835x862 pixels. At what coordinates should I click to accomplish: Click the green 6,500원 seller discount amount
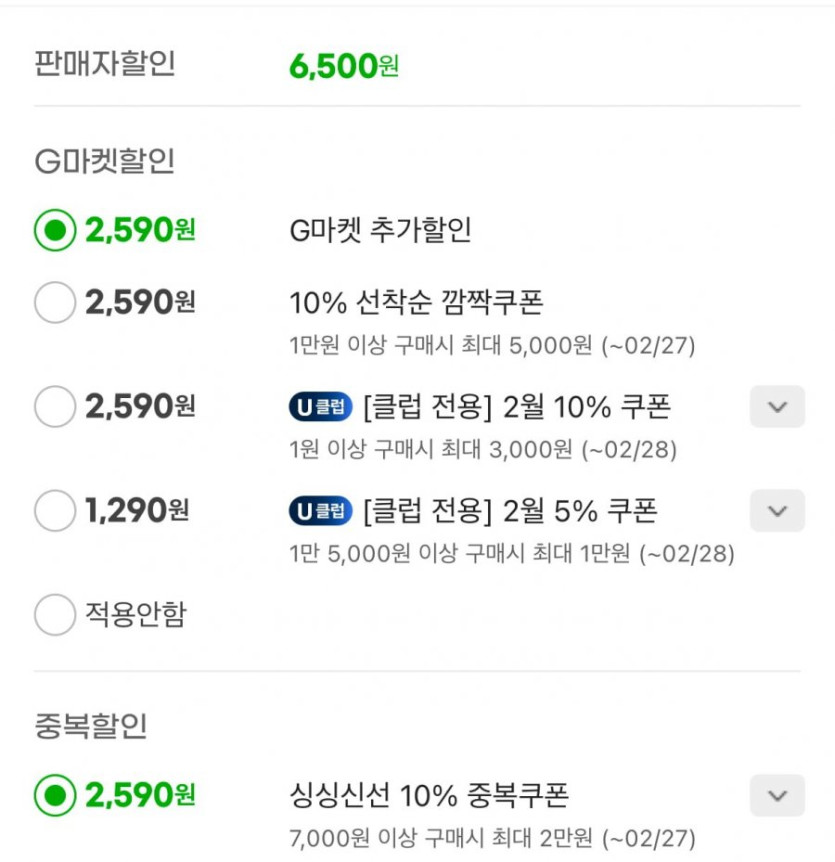point(344,67)
